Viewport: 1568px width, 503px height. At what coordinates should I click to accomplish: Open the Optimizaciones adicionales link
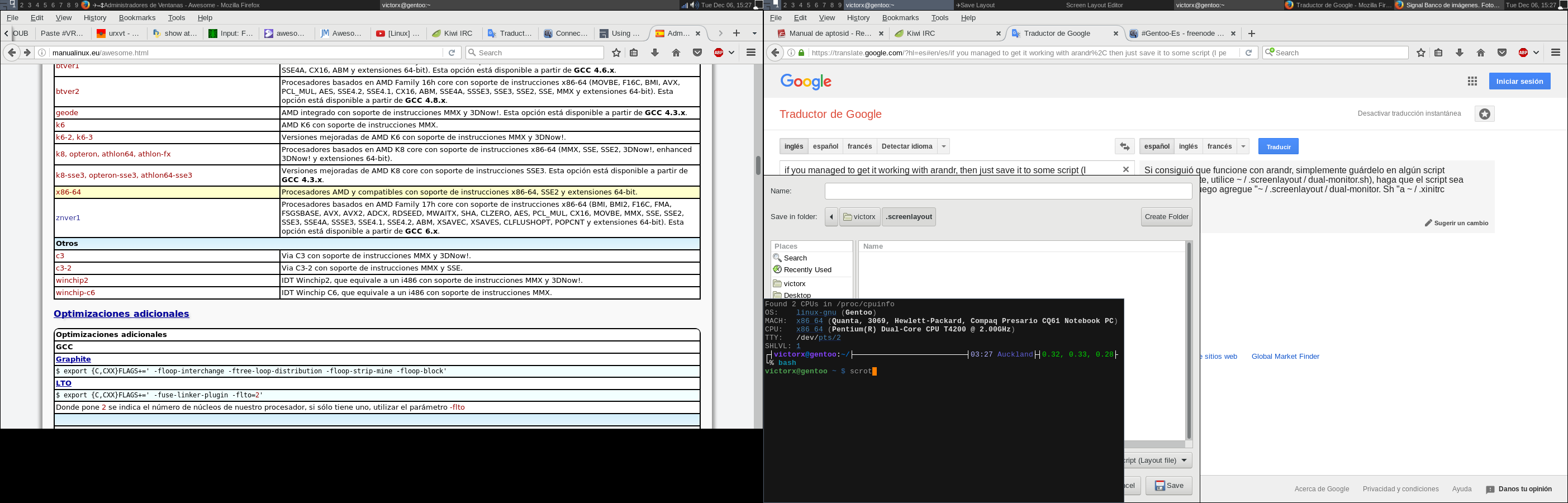pos(121,314)
